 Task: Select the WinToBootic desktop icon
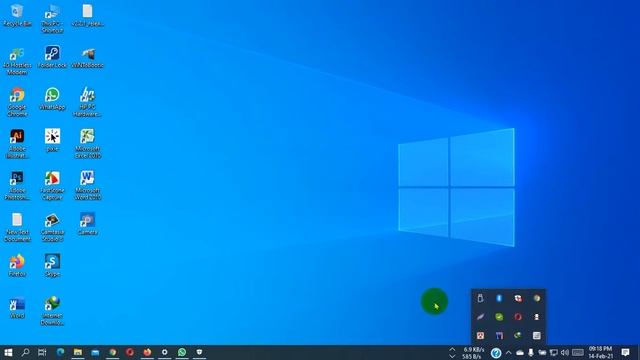click(x=87, y=57)
